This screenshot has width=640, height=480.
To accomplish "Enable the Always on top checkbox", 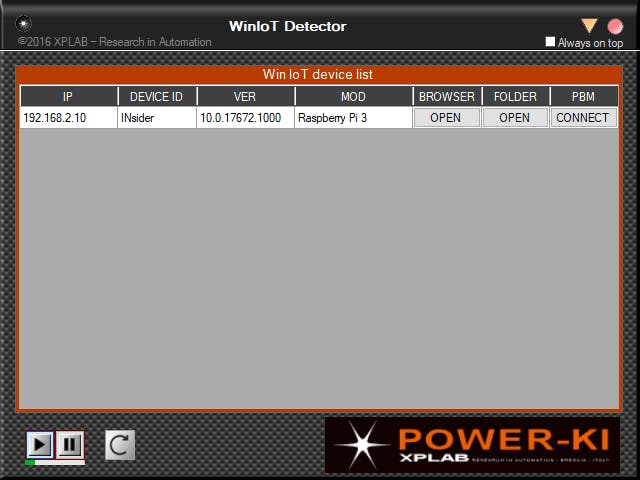I will pos(550,42).
